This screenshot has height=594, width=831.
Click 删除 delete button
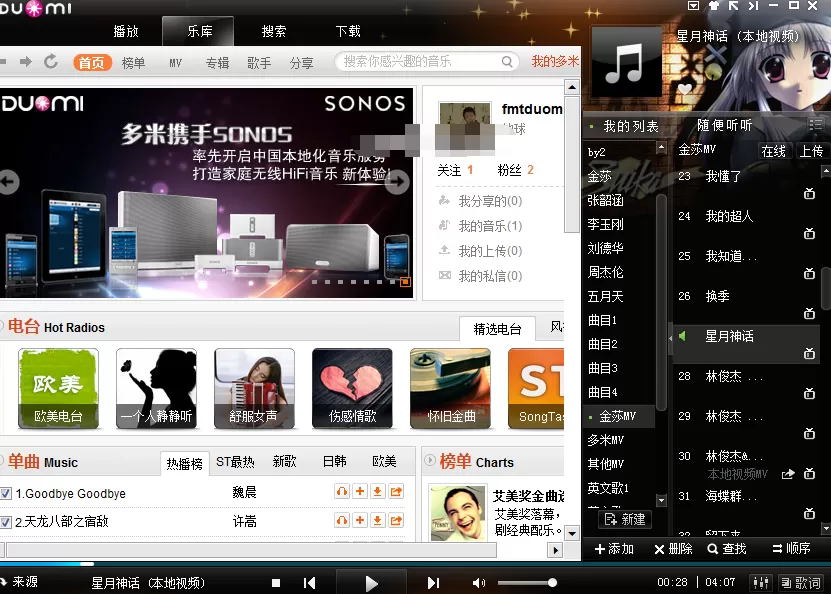tap(674, 549)
